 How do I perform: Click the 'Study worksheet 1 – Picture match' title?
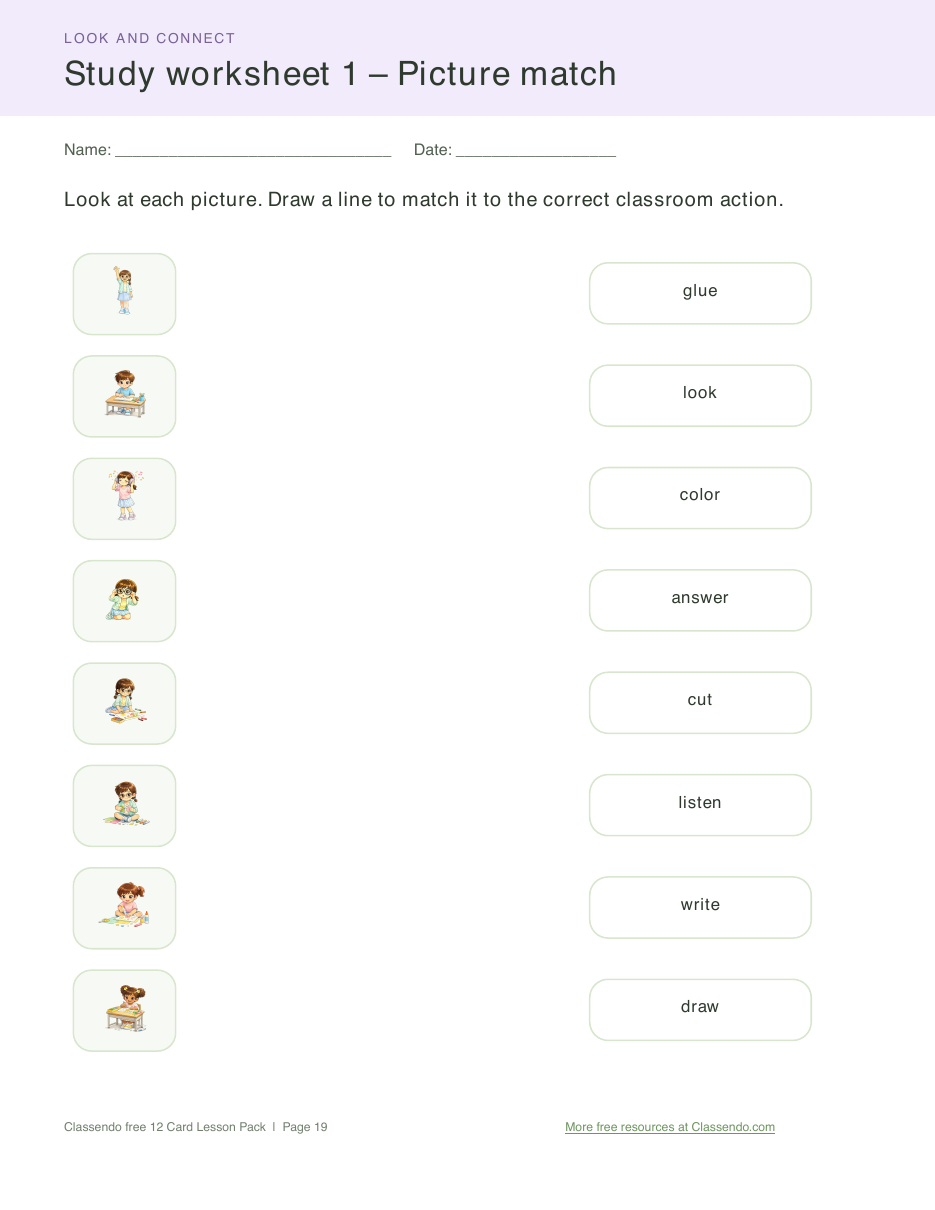tap(340, 74)
